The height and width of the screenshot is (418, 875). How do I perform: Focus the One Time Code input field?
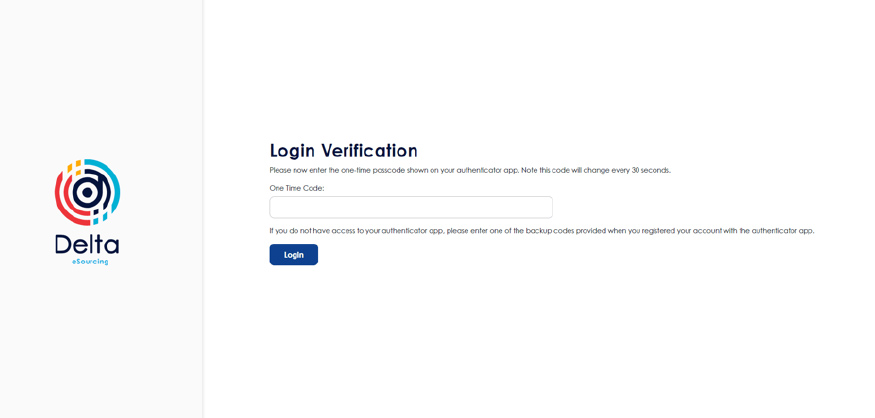(x=410, y=207)
